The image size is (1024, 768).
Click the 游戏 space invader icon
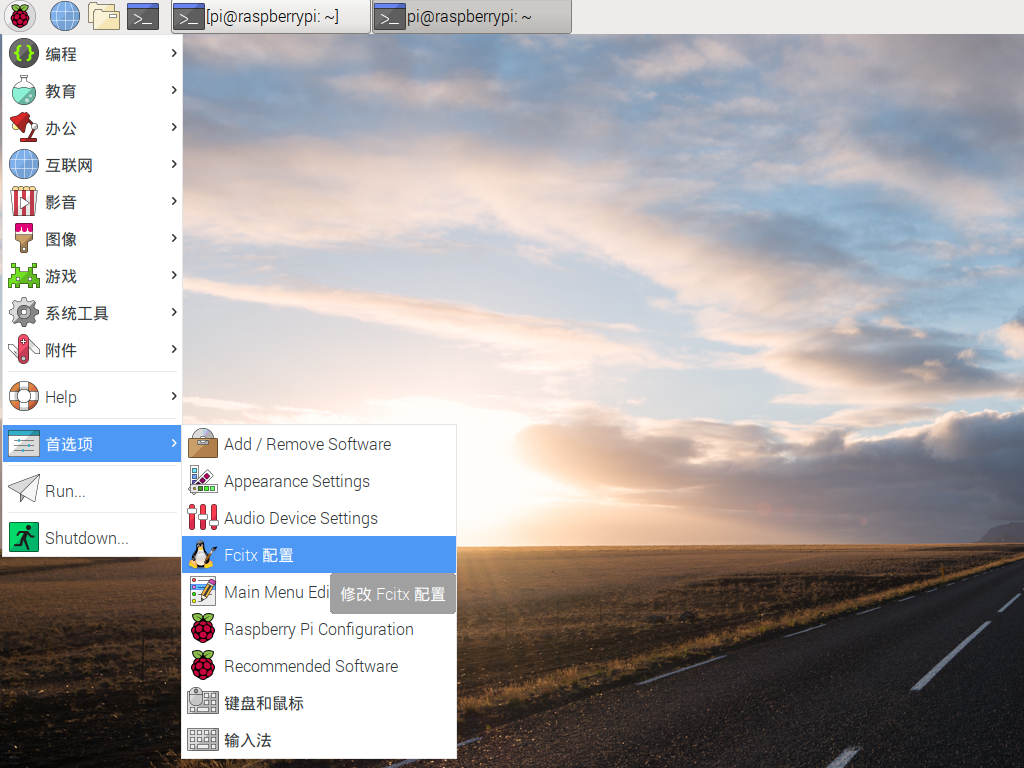point(24,276)
